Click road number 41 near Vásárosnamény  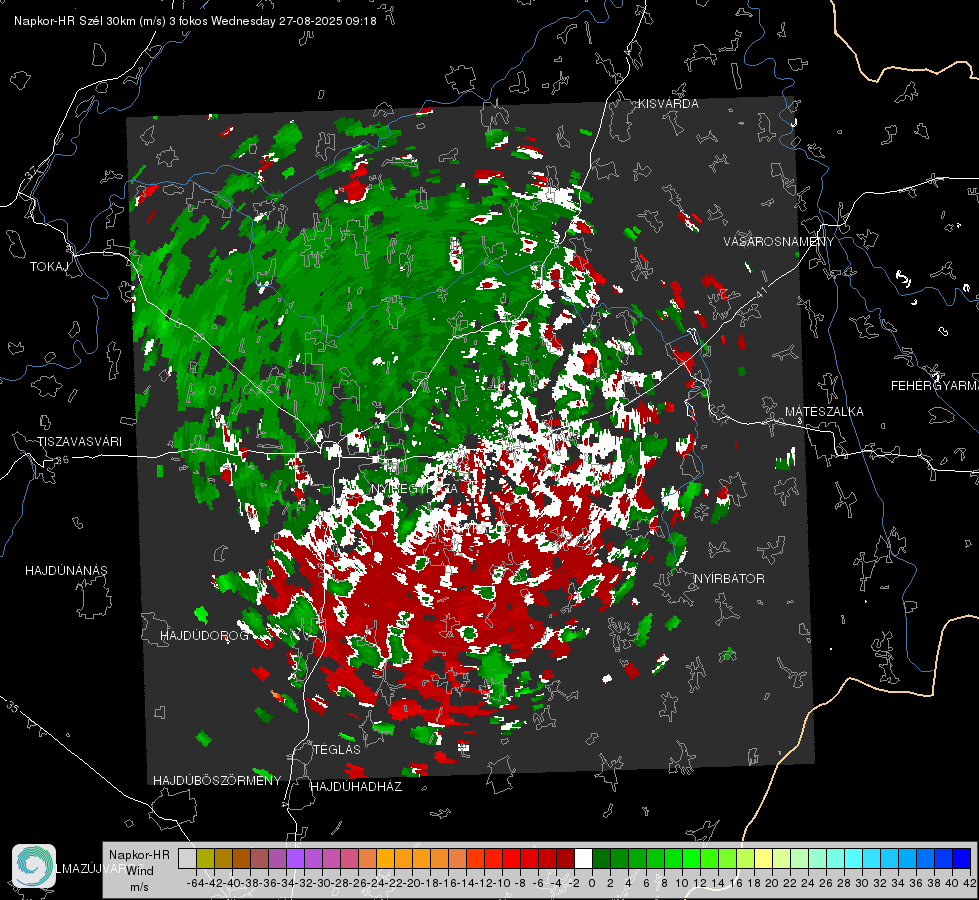(x=761, y=292)
